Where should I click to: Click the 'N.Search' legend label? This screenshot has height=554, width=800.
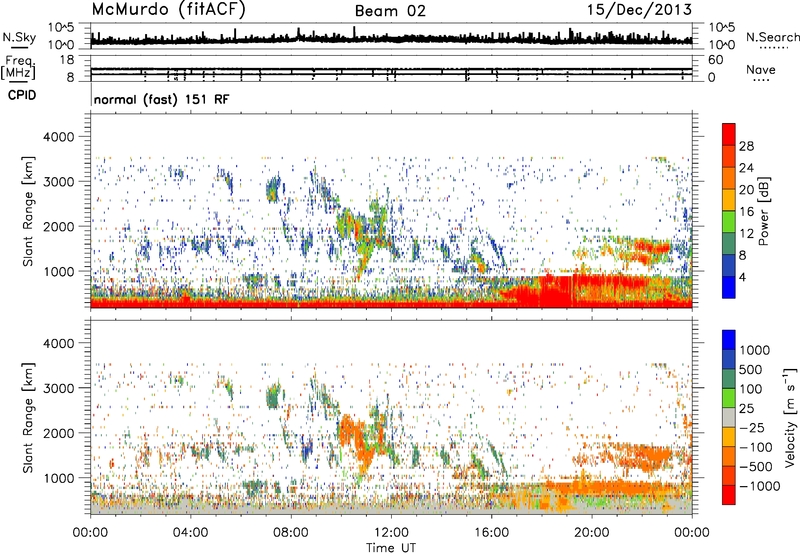[x=772, y=37]
